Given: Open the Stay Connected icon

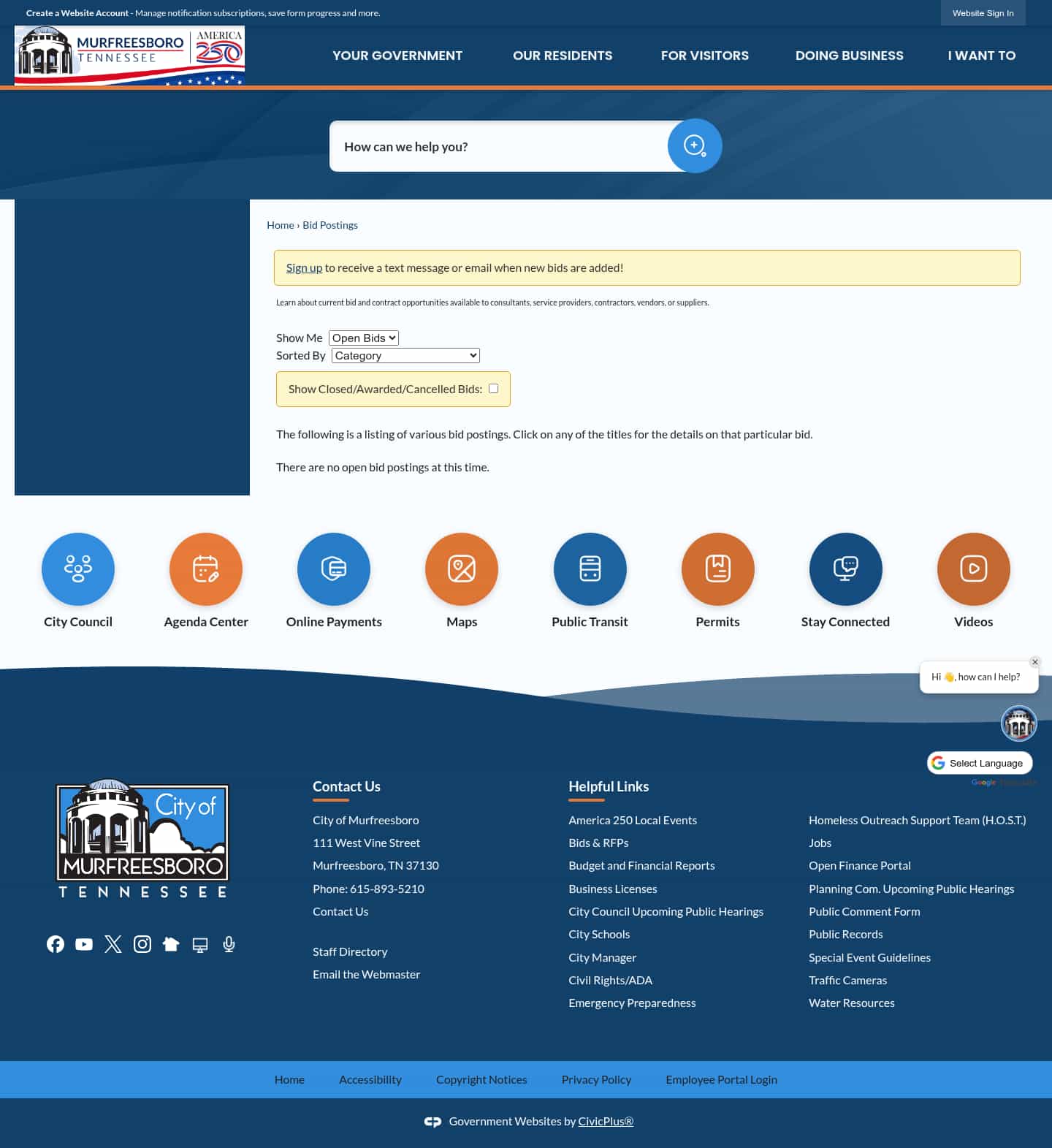Looking at the screenshot, I should (x=846, y=569).
